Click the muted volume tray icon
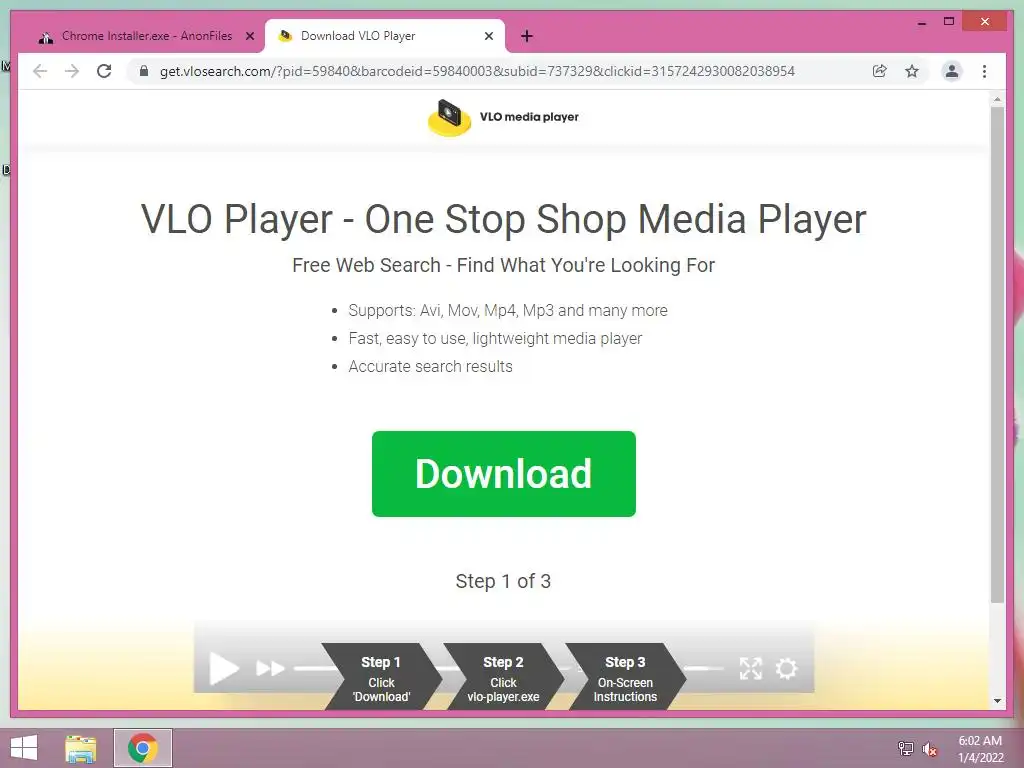 click(x=930, y=749)
